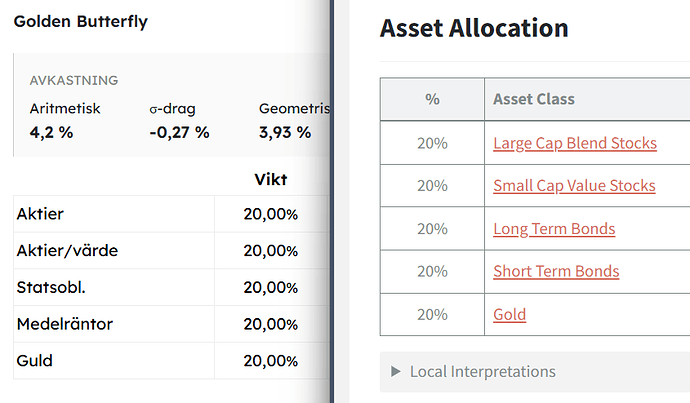The image size is (690, 403).
Task: Select the Golden Butterfly title
Action: 81,21
